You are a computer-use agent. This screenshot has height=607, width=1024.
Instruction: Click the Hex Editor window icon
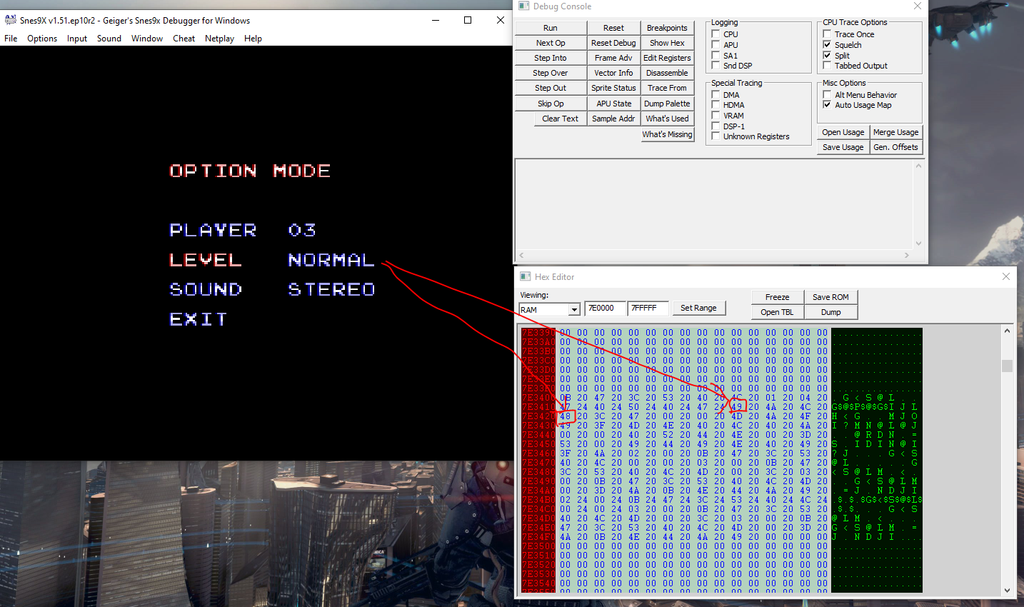[x=525, y=276]
